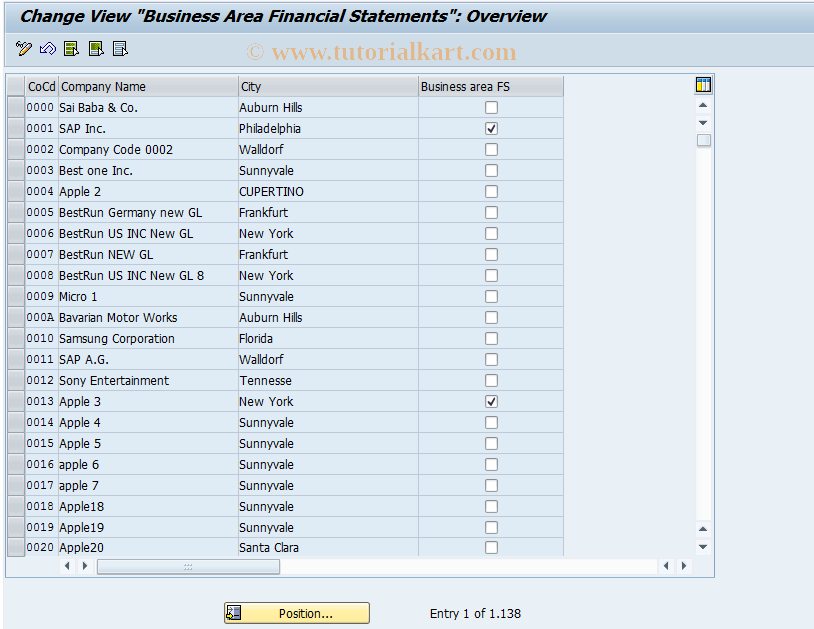Click the Entry 1 of 1.138 status text

[475, 613]
